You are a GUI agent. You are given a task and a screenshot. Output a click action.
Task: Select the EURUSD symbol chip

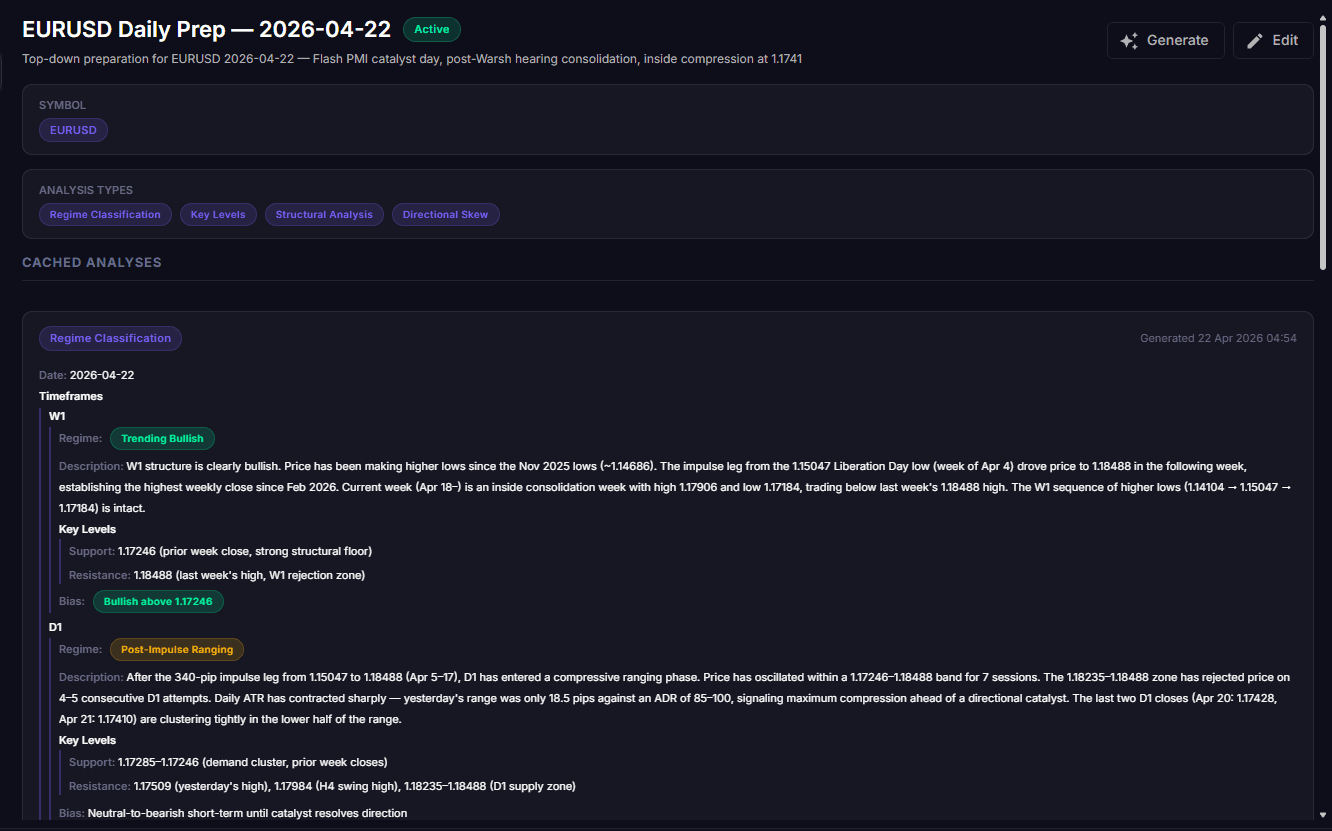click(73, 130)
